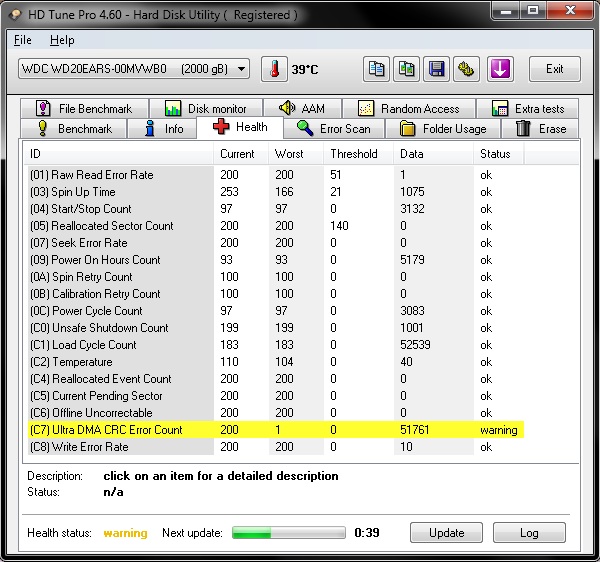Go to the Benchmark tab
Viewport: 600px width, 562px height.
[74, 129]
